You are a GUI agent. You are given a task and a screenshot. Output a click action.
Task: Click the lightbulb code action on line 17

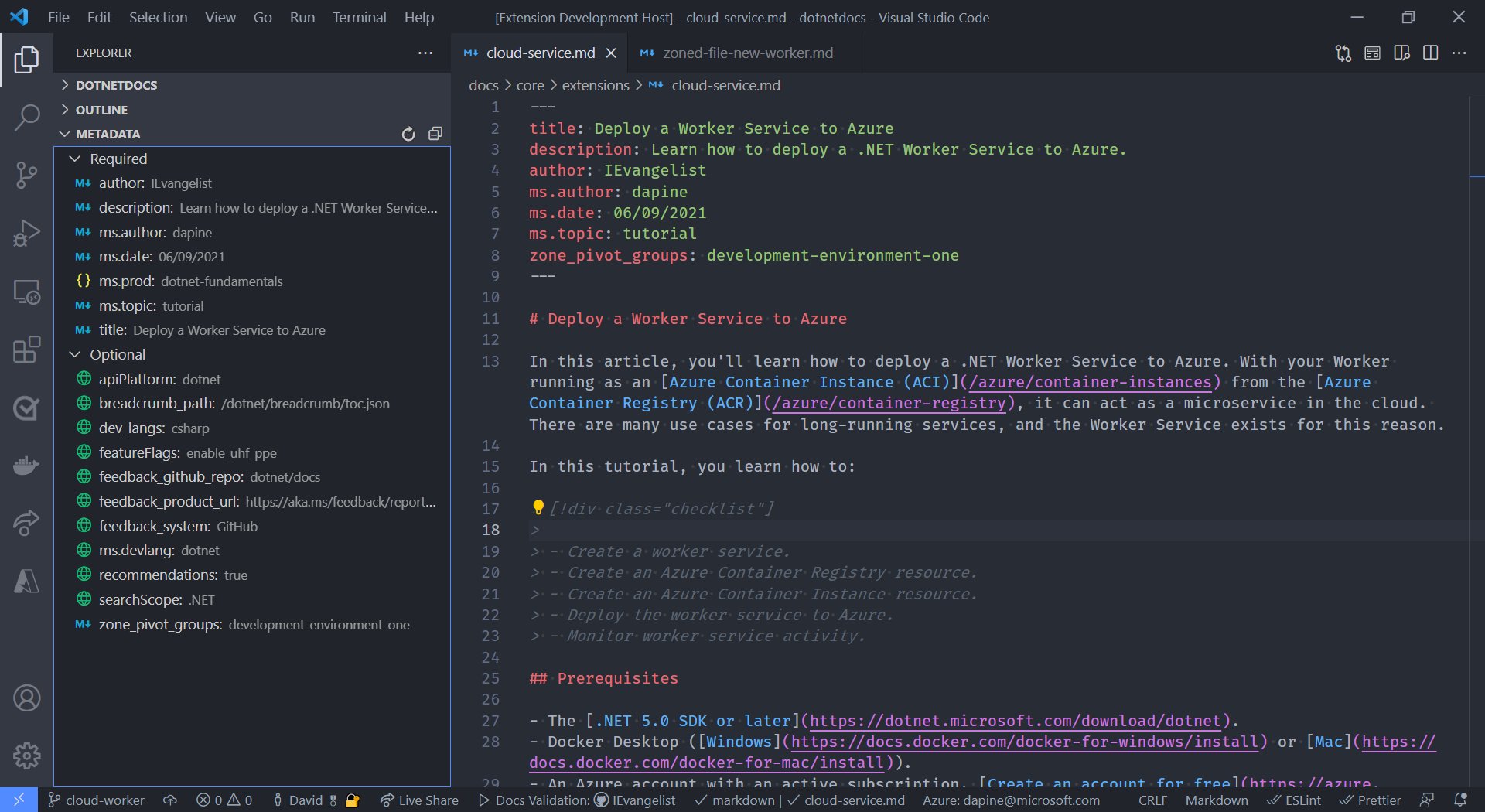538,507
